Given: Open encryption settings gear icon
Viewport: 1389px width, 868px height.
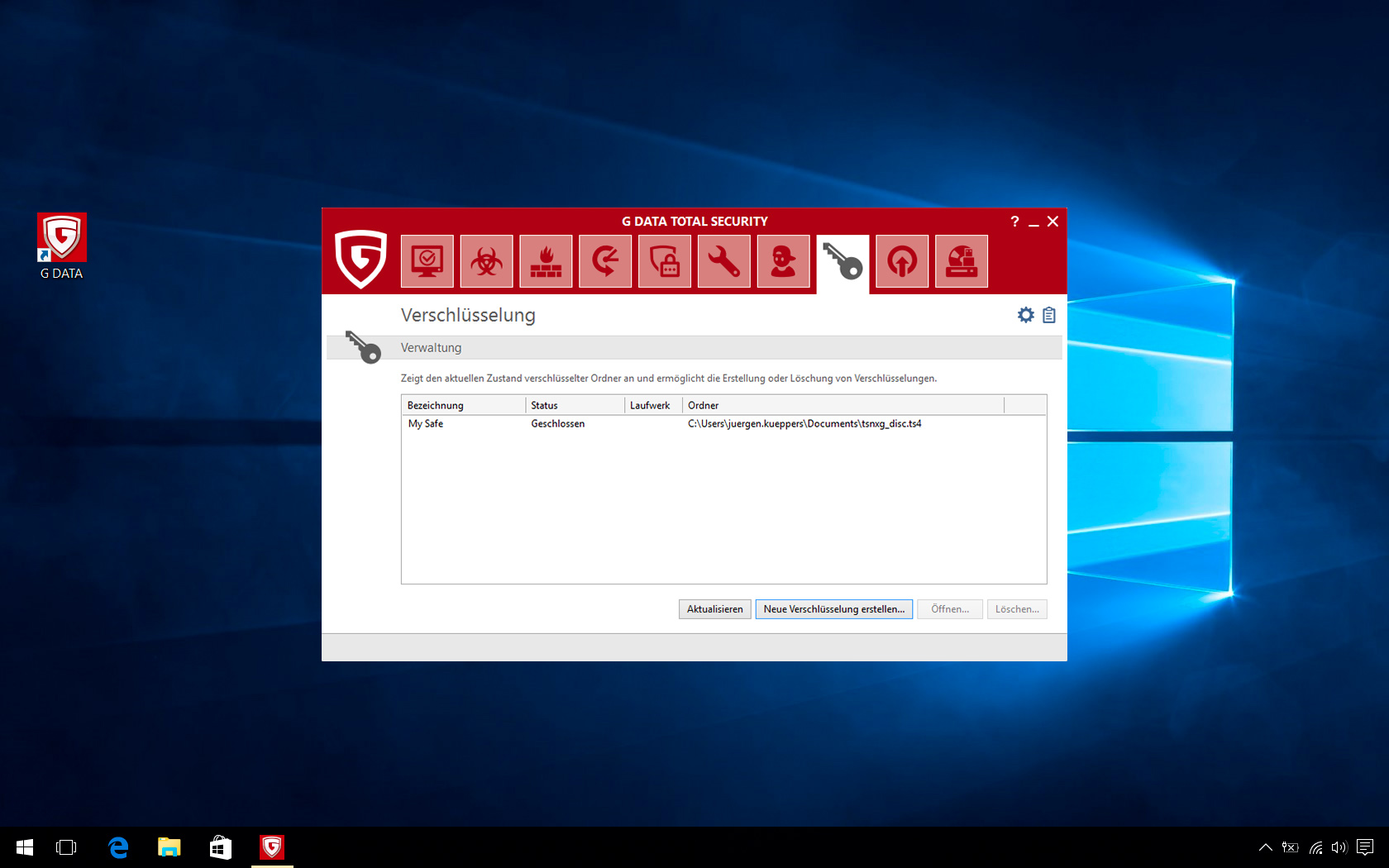Looking at the screenshot, I should [1026, 315].
